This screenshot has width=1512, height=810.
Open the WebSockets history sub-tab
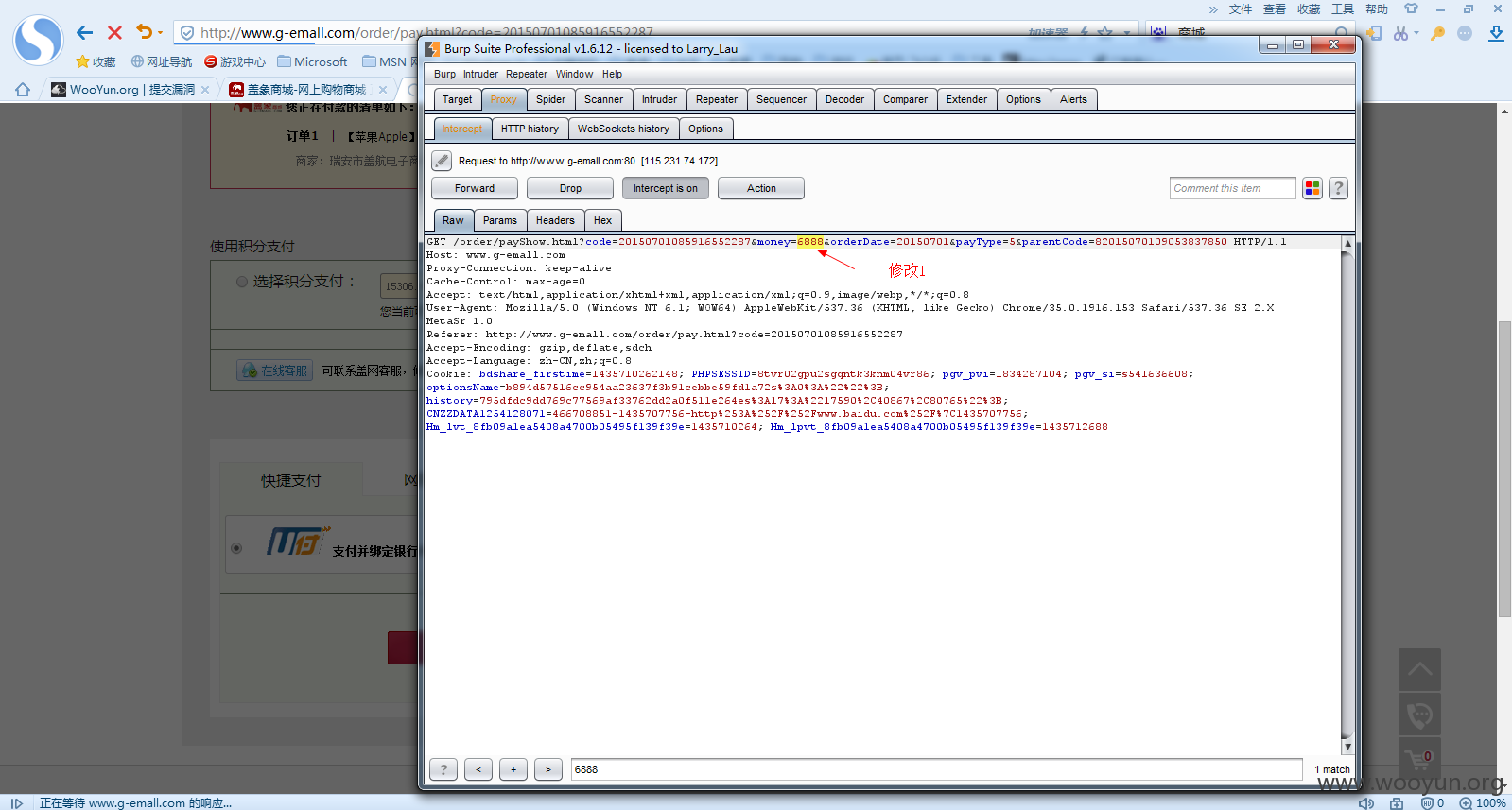click(623, 129)
